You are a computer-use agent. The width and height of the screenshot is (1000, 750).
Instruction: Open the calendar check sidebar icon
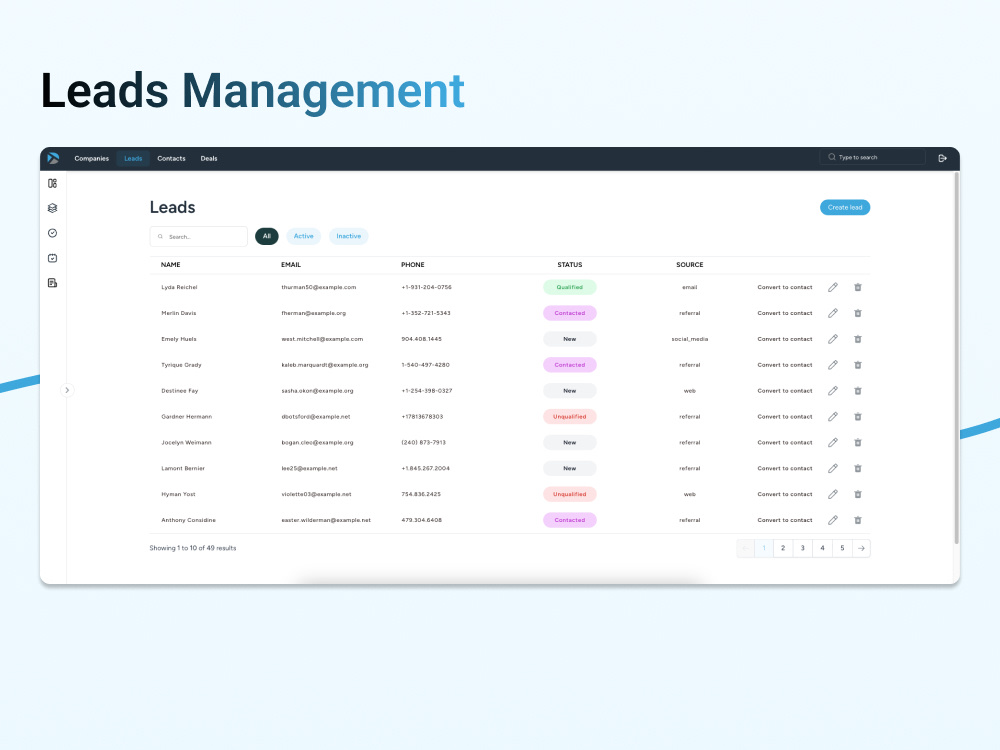pyautogui.click(x=52, y=258)
